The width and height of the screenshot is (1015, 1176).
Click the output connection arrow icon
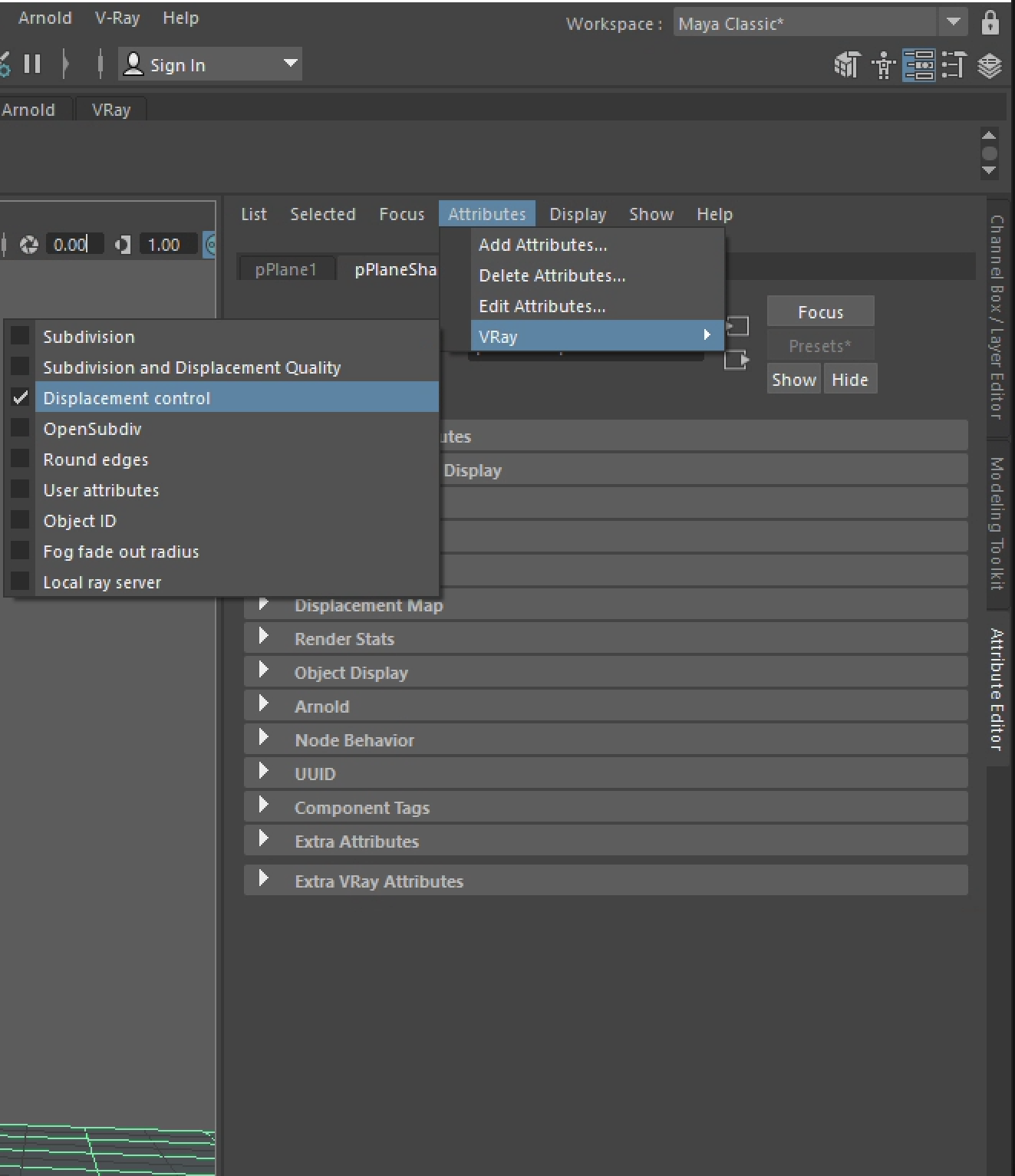coord(736,359)
